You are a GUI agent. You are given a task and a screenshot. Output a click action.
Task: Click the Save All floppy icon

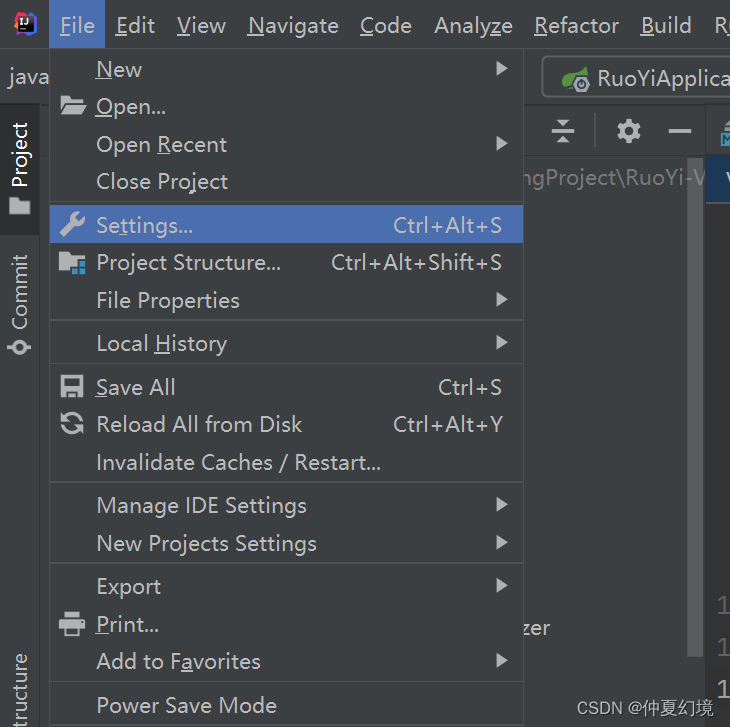(72, 386)
